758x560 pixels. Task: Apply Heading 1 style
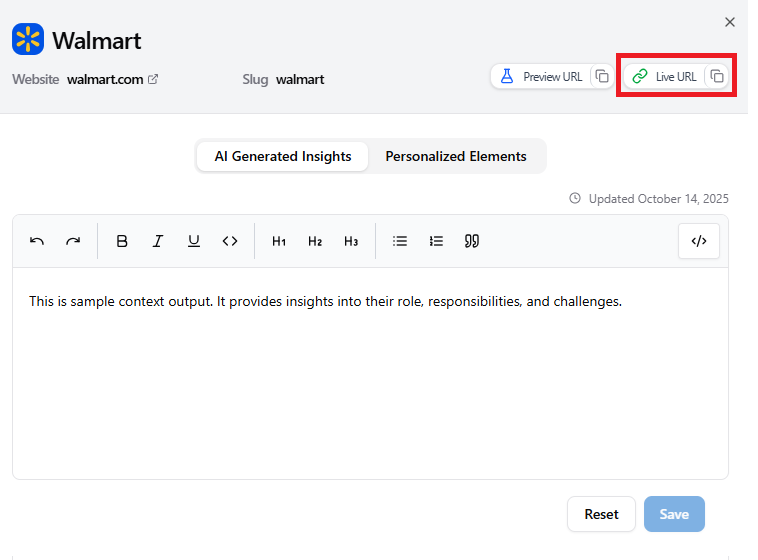[279, 241]
